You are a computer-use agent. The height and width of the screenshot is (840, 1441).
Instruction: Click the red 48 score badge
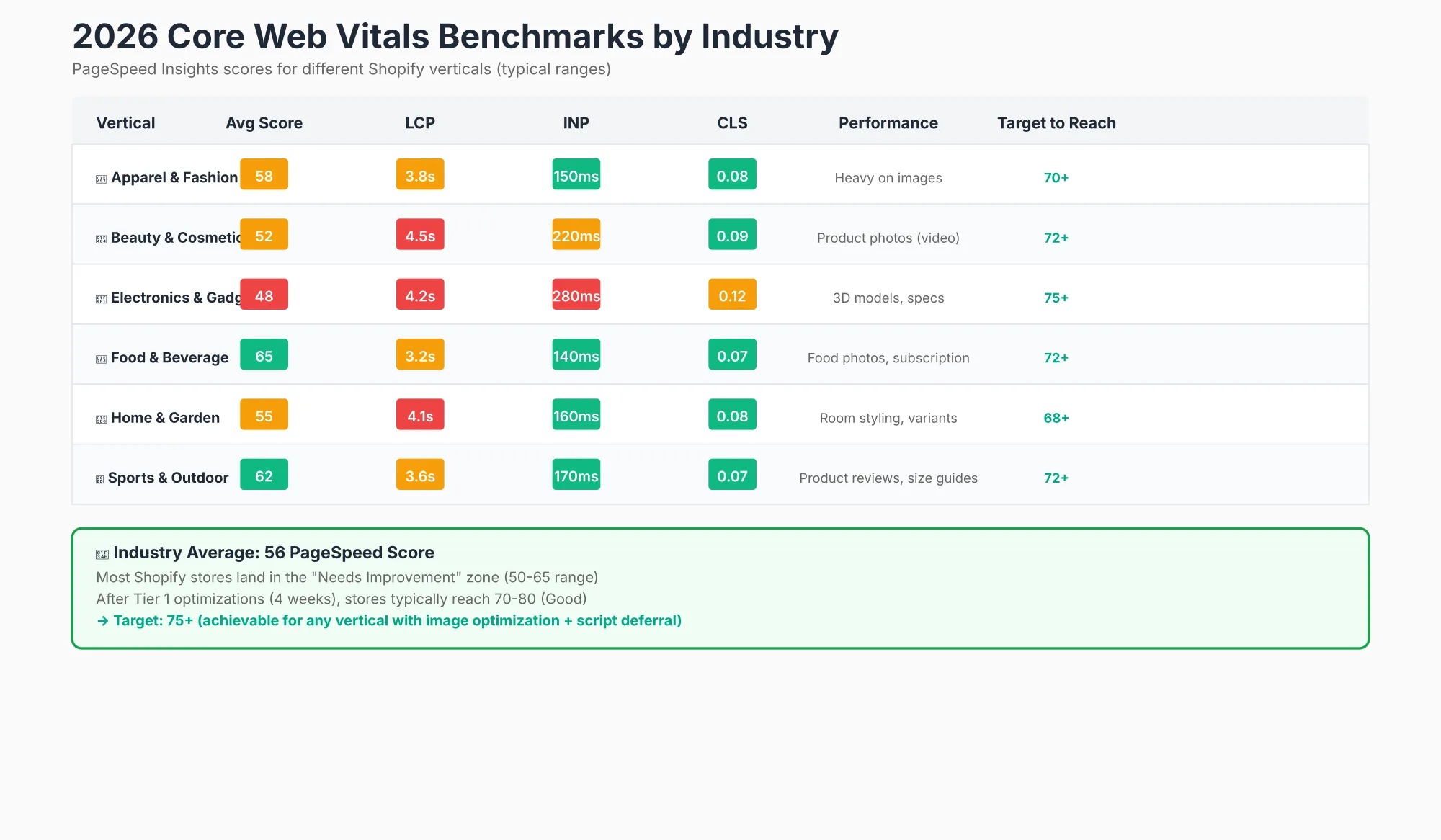click(x=264, y=294)
